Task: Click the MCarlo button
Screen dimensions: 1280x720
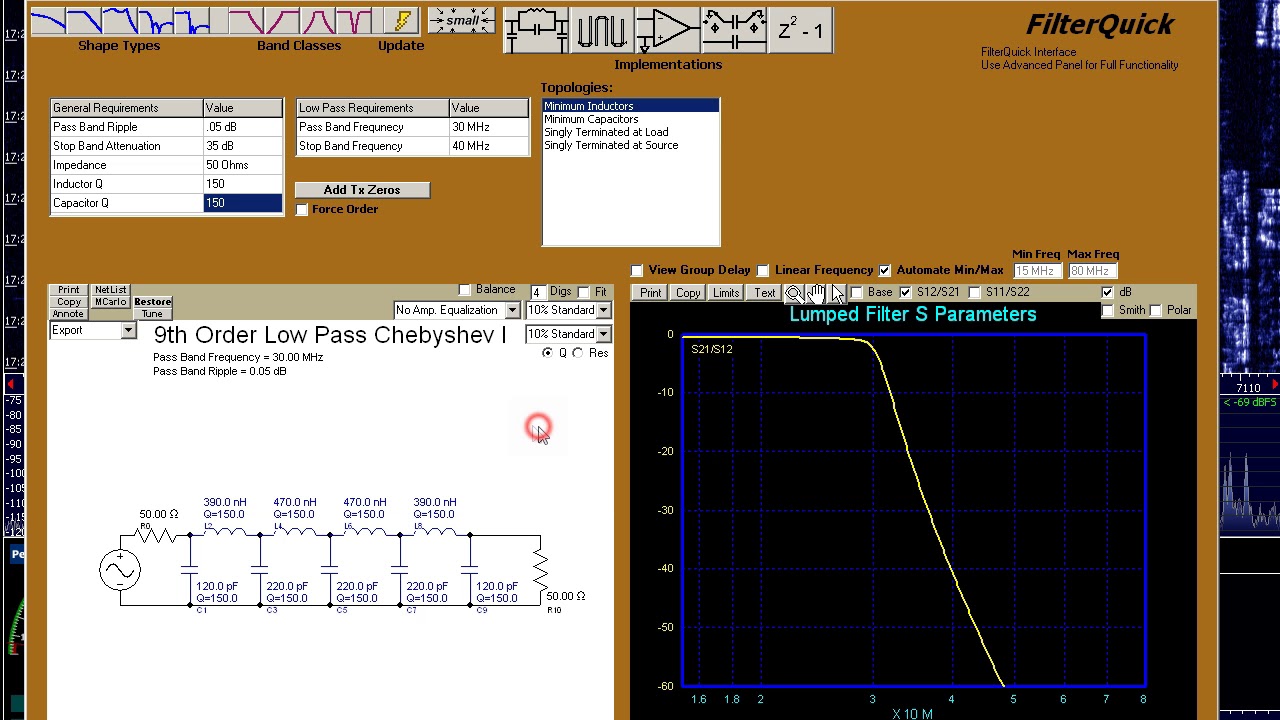Action: coord(110,302)
